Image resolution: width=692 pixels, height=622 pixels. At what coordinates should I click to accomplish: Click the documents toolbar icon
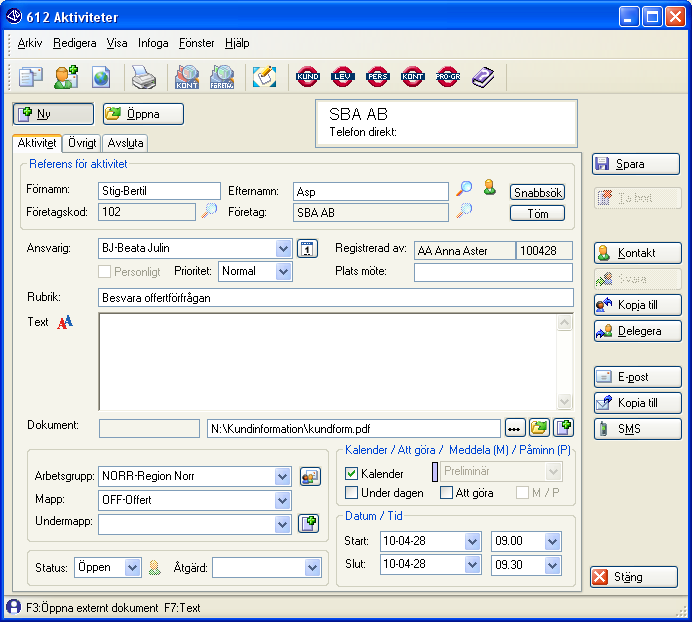click(x=30, y=77)
